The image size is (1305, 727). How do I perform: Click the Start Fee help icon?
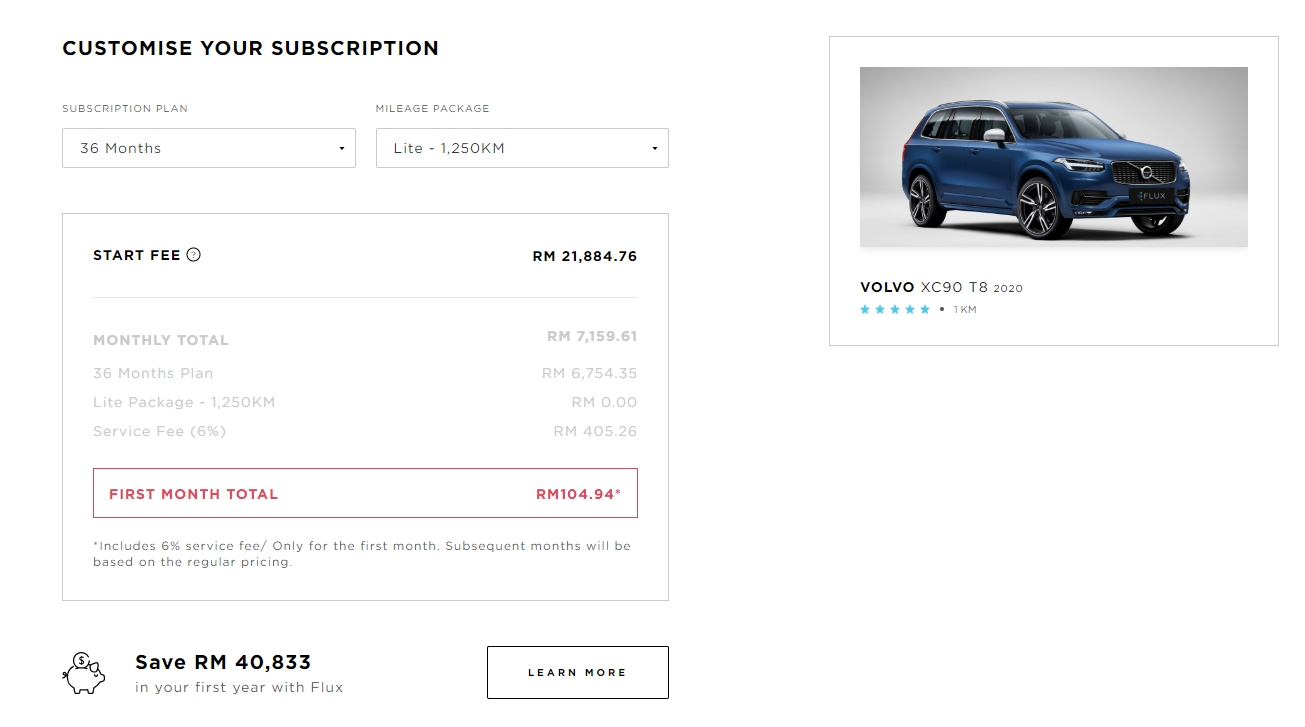[x=194, y=255]
